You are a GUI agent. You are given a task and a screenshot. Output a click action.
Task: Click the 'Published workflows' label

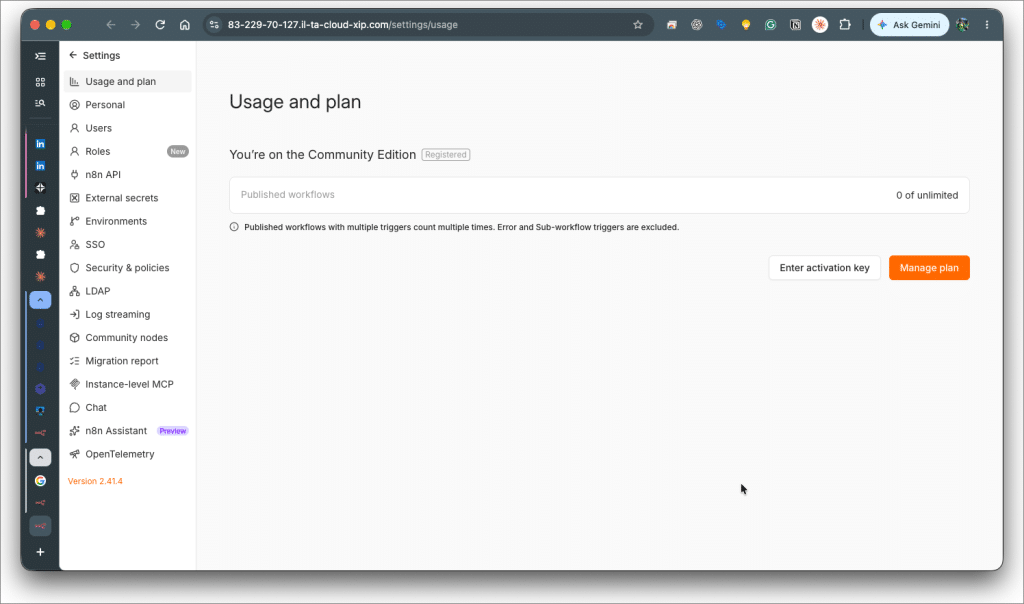(x=287, y=195)
